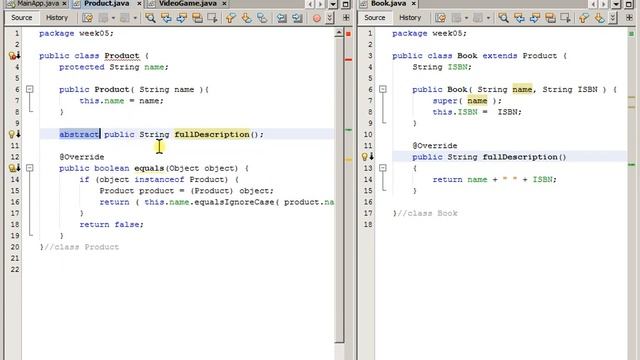Click Find Next Occurrence in Product.java toolbar
Image resolution: width=640 pixels, height=360 pixels.
pyautogui.click(x=182, y=18)
